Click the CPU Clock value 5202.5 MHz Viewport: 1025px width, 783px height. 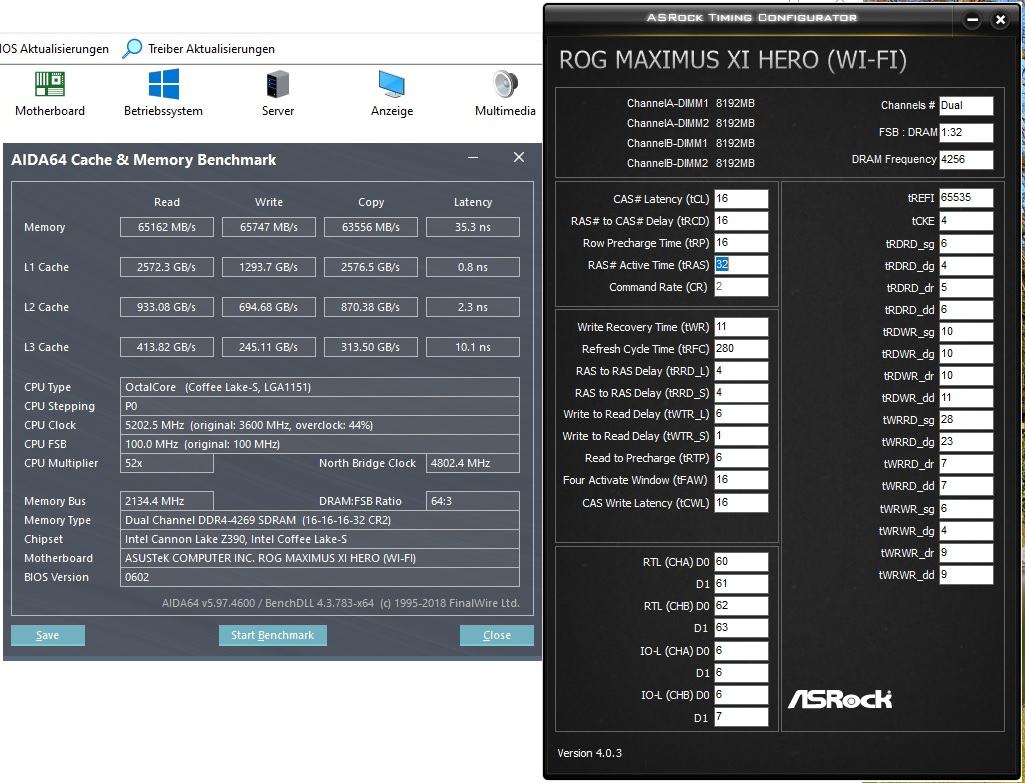pos(320,425)
